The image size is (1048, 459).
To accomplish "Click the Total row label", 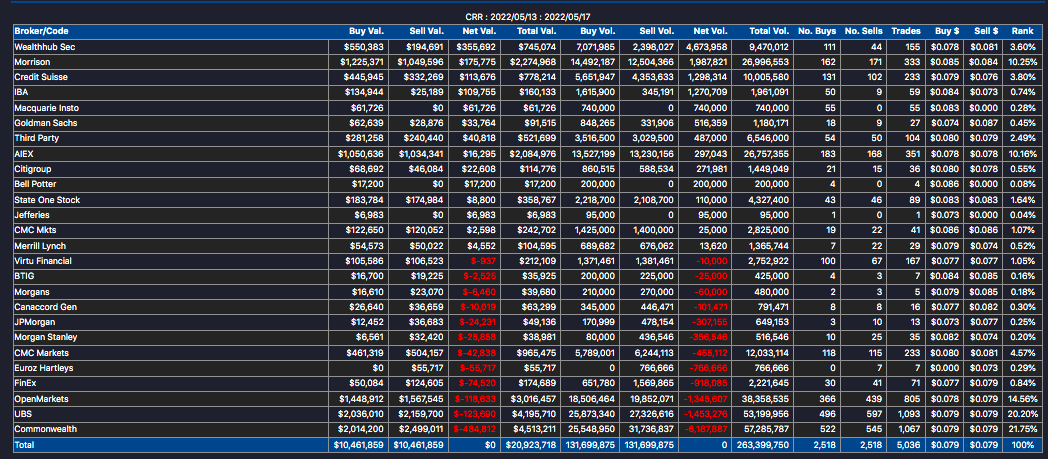I will coord(24,444).
